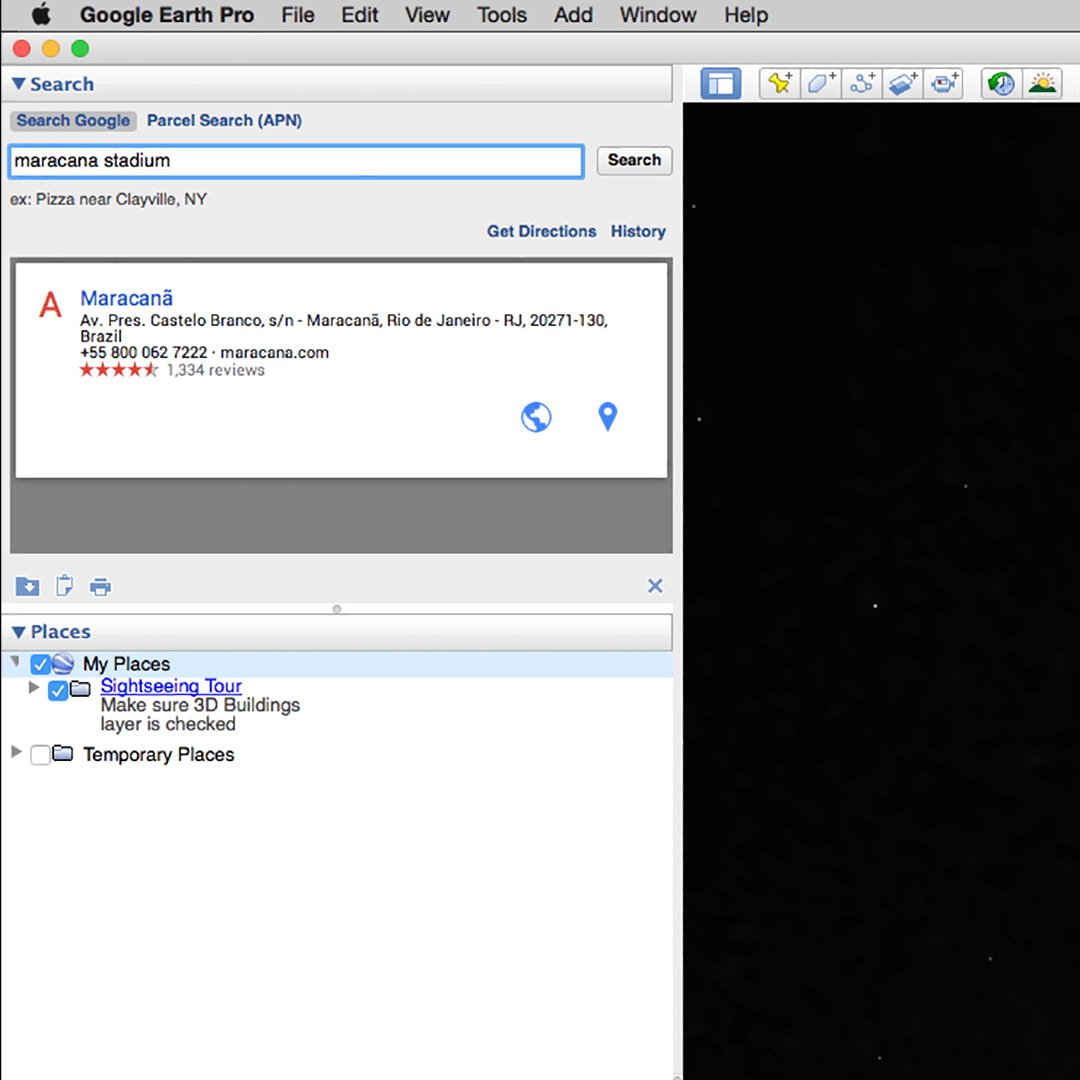
Task: Select the Add Image Overlay tool
Action: (902, 84)
